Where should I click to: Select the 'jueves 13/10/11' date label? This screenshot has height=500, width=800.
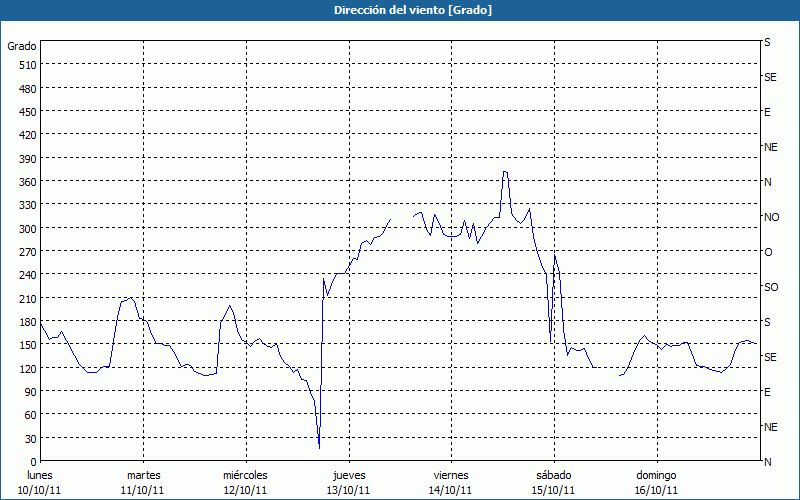(348, 482)
